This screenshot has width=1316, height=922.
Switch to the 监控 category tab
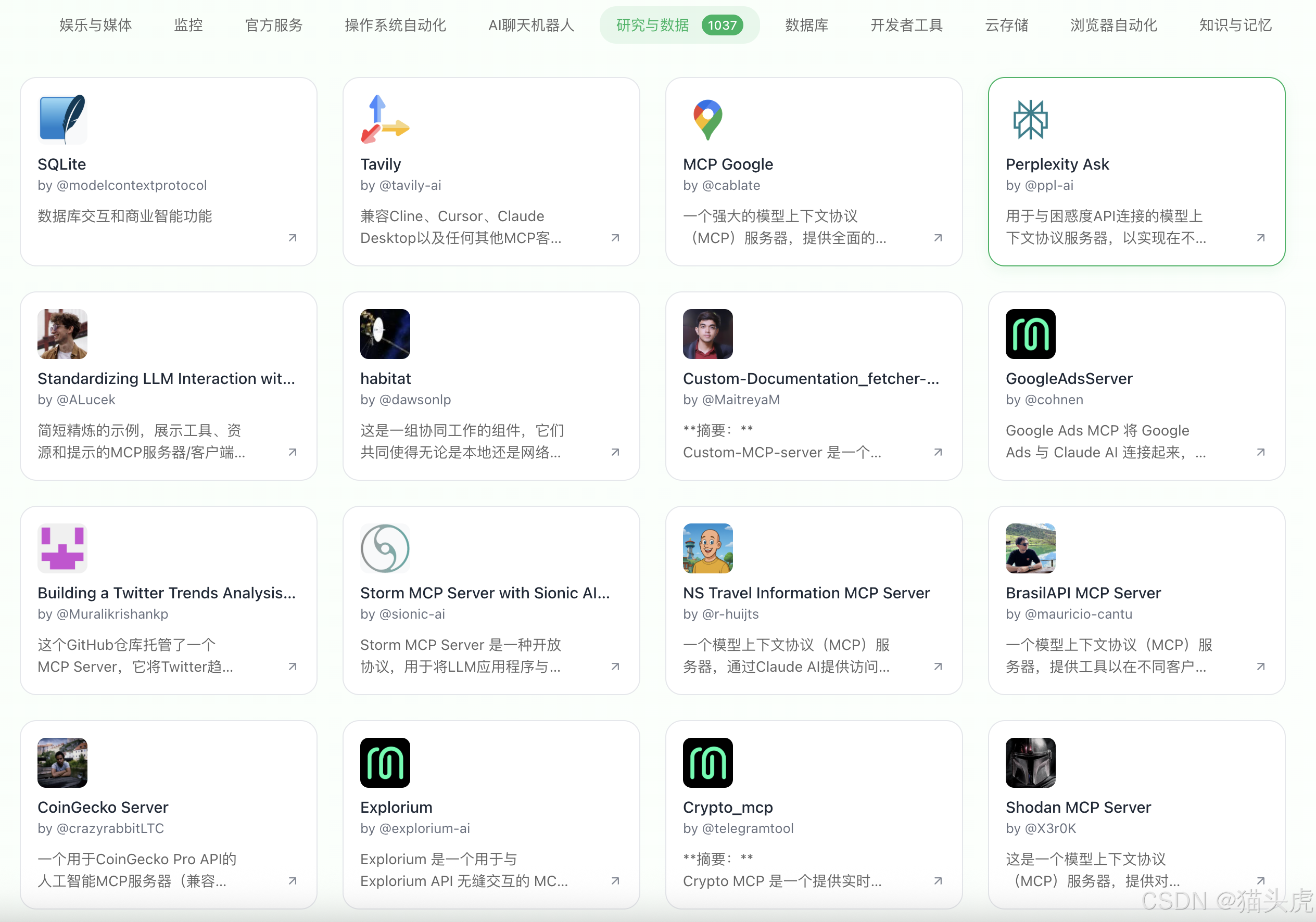tap(188, 25)
